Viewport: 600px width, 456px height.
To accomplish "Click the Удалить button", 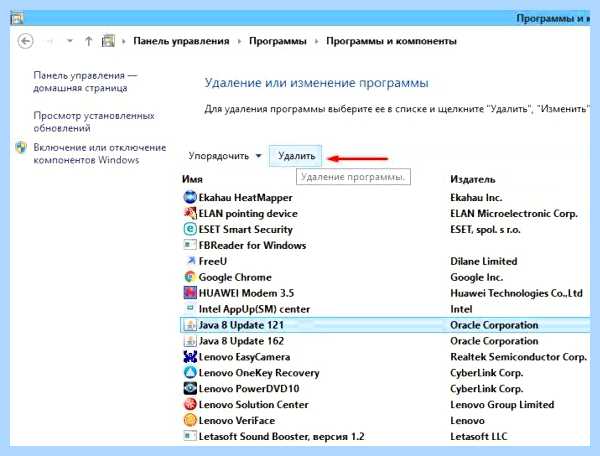I will point(296,156).
